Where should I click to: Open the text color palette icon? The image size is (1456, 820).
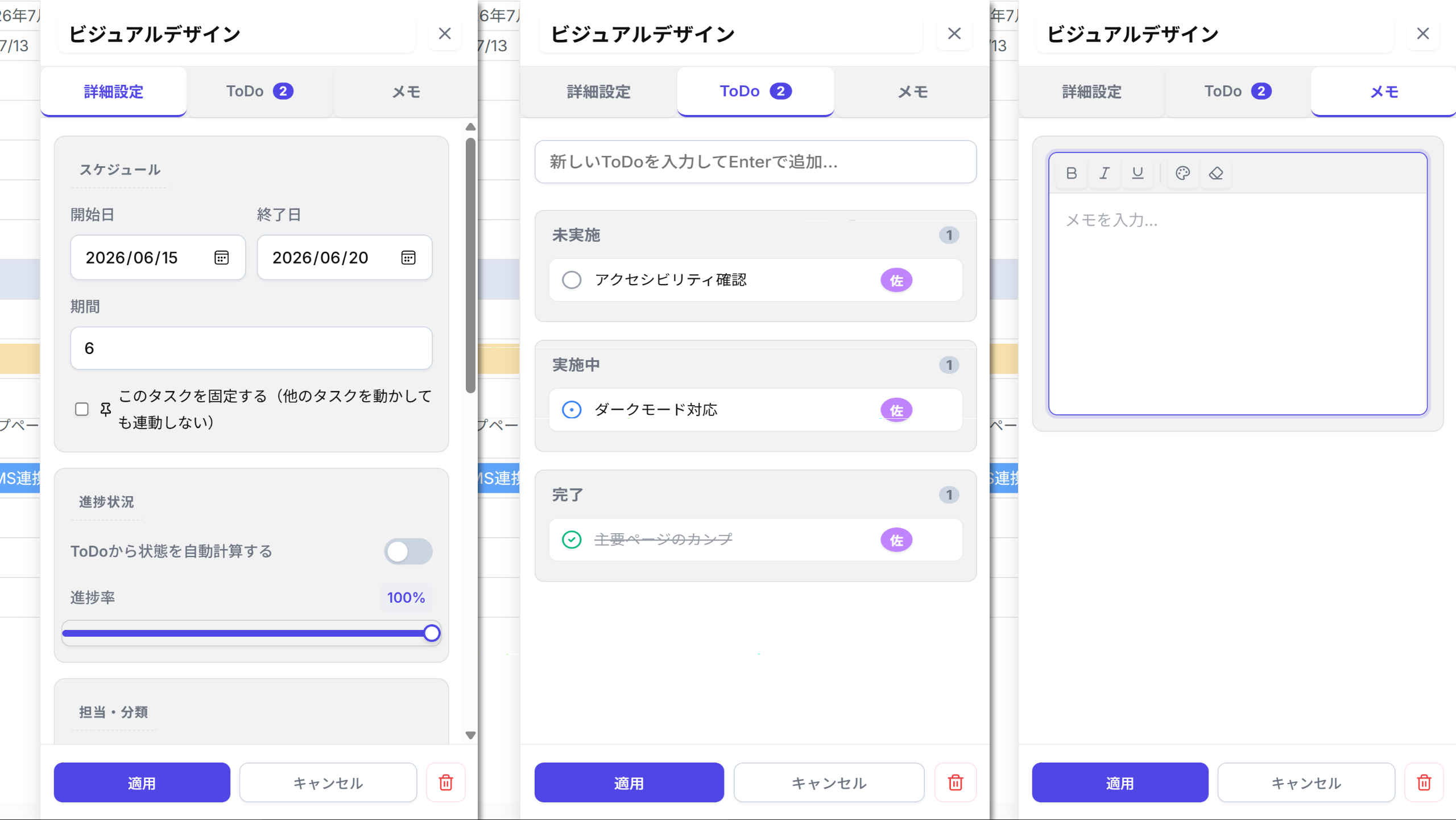point(1183,173)
